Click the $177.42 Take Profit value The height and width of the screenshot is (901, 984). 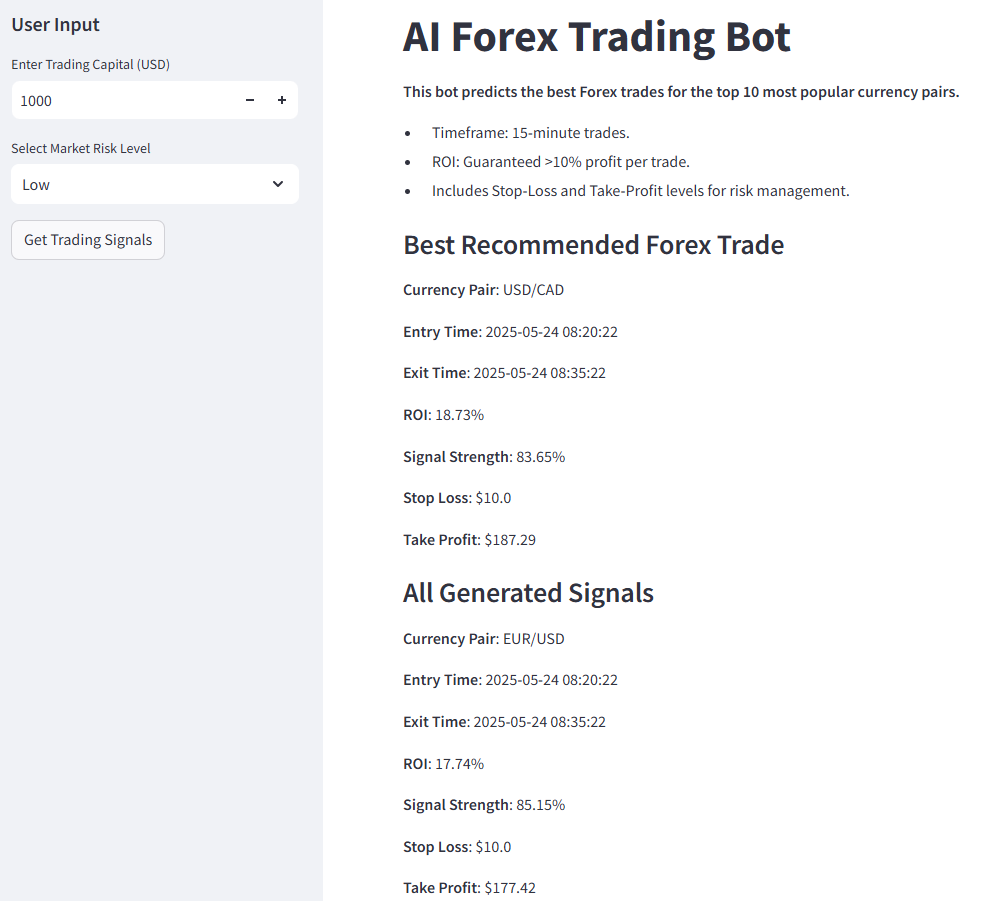tap(510, 888)
